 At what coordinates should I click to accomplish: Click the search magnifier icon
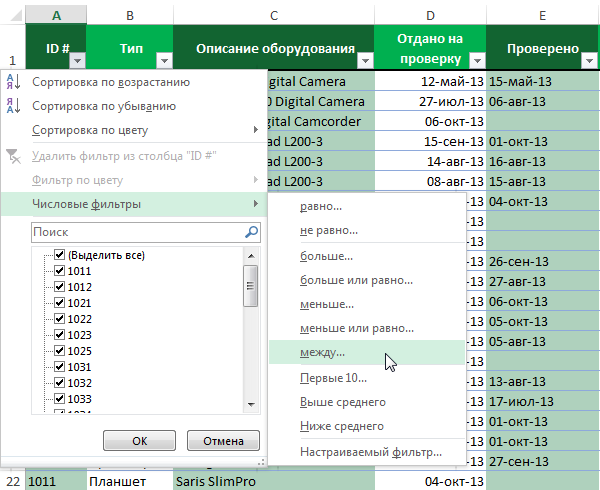coord(251,232)
